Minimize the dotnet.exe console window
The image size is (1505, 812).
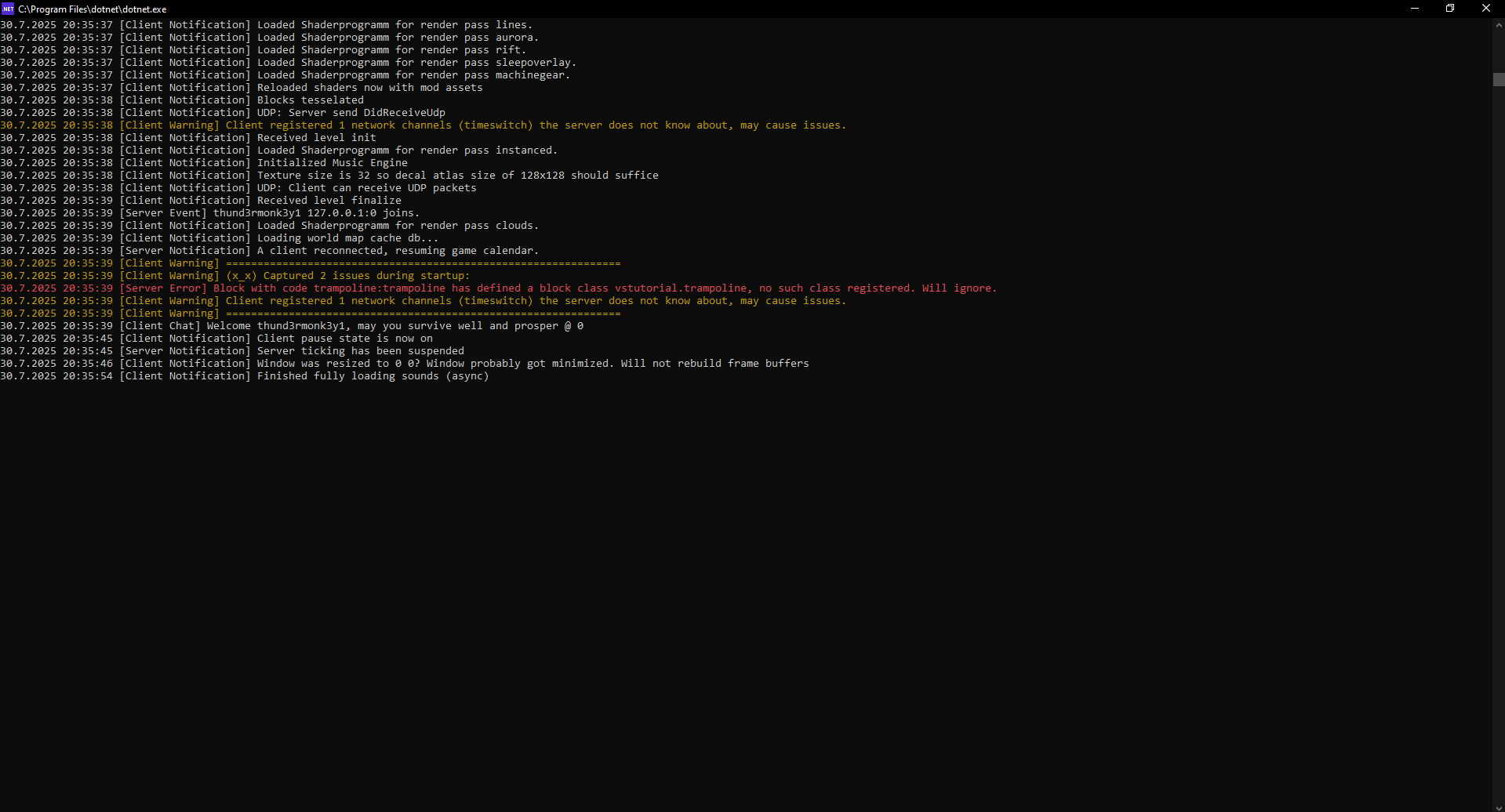[x=1415, y=9]
